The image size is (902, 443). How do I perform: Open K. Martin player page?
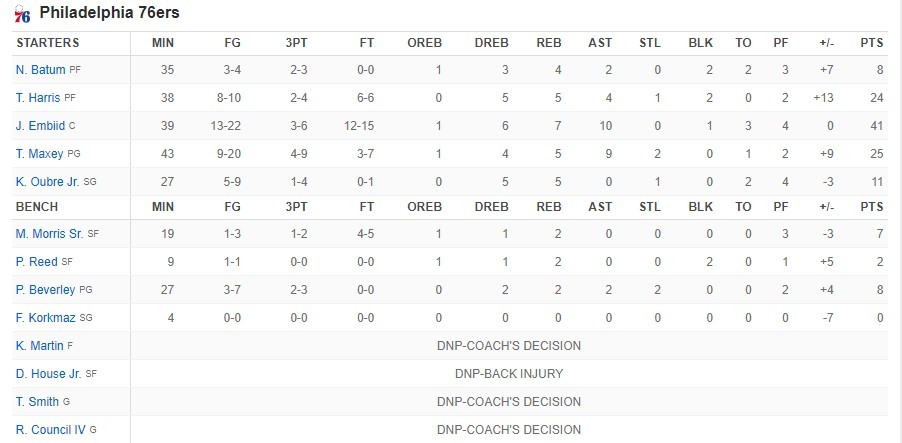click(39, 346)
